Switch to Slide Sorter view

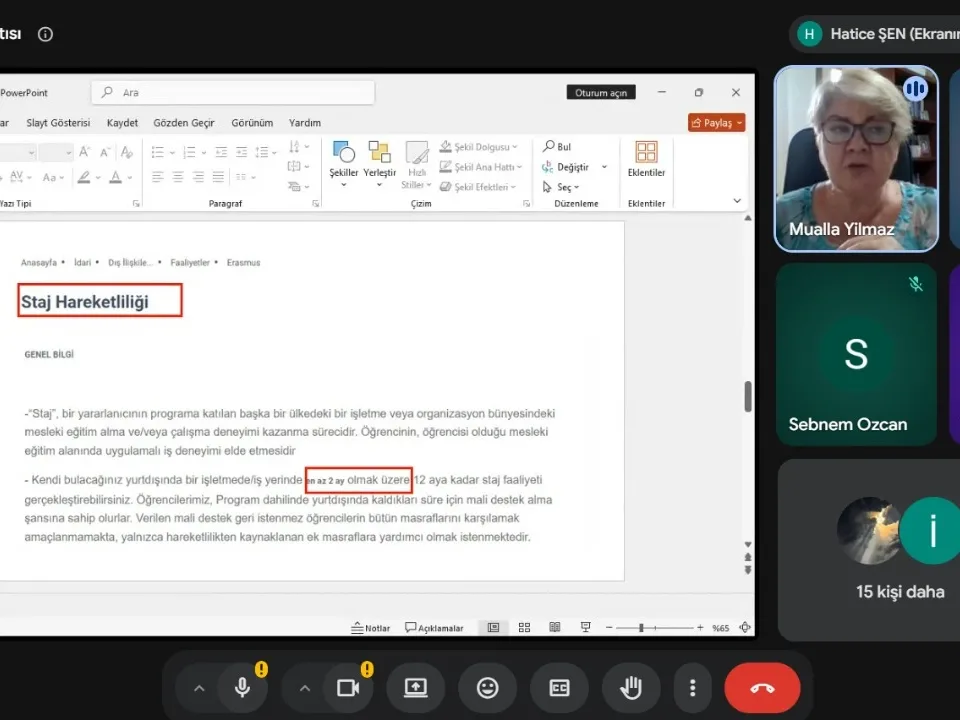tap(524, 628)
